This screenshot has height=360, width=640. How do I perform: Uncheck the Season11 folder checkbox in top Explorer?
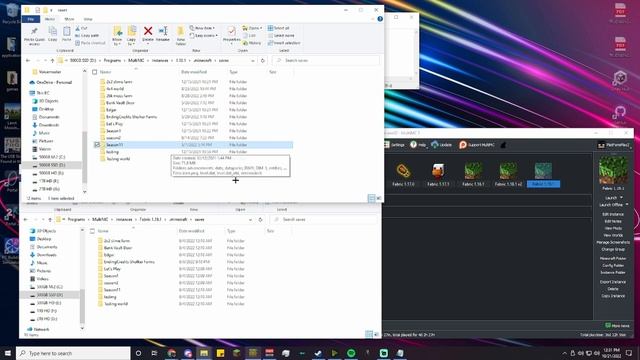pyautogui.click(x=97, y=144)
